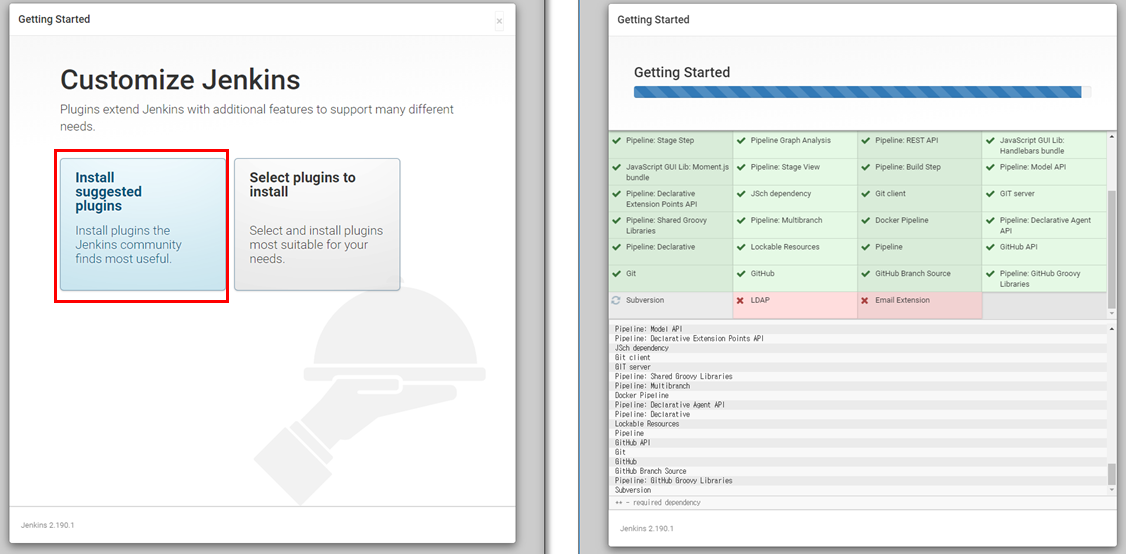Click the green check beside Pipeline: Build Step

click(865, 167)
